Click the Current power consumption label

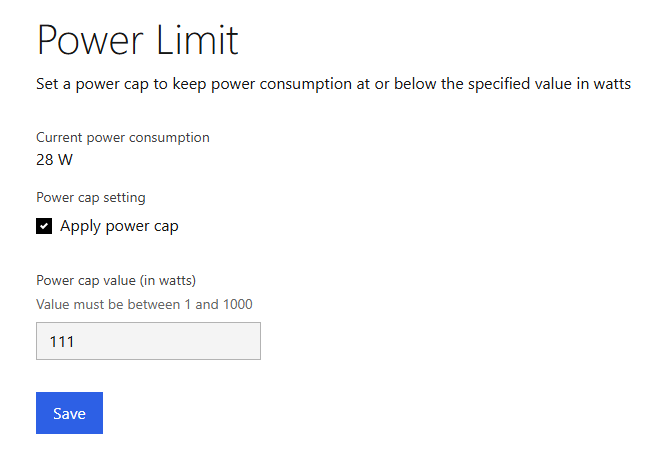tap(123, 138)
